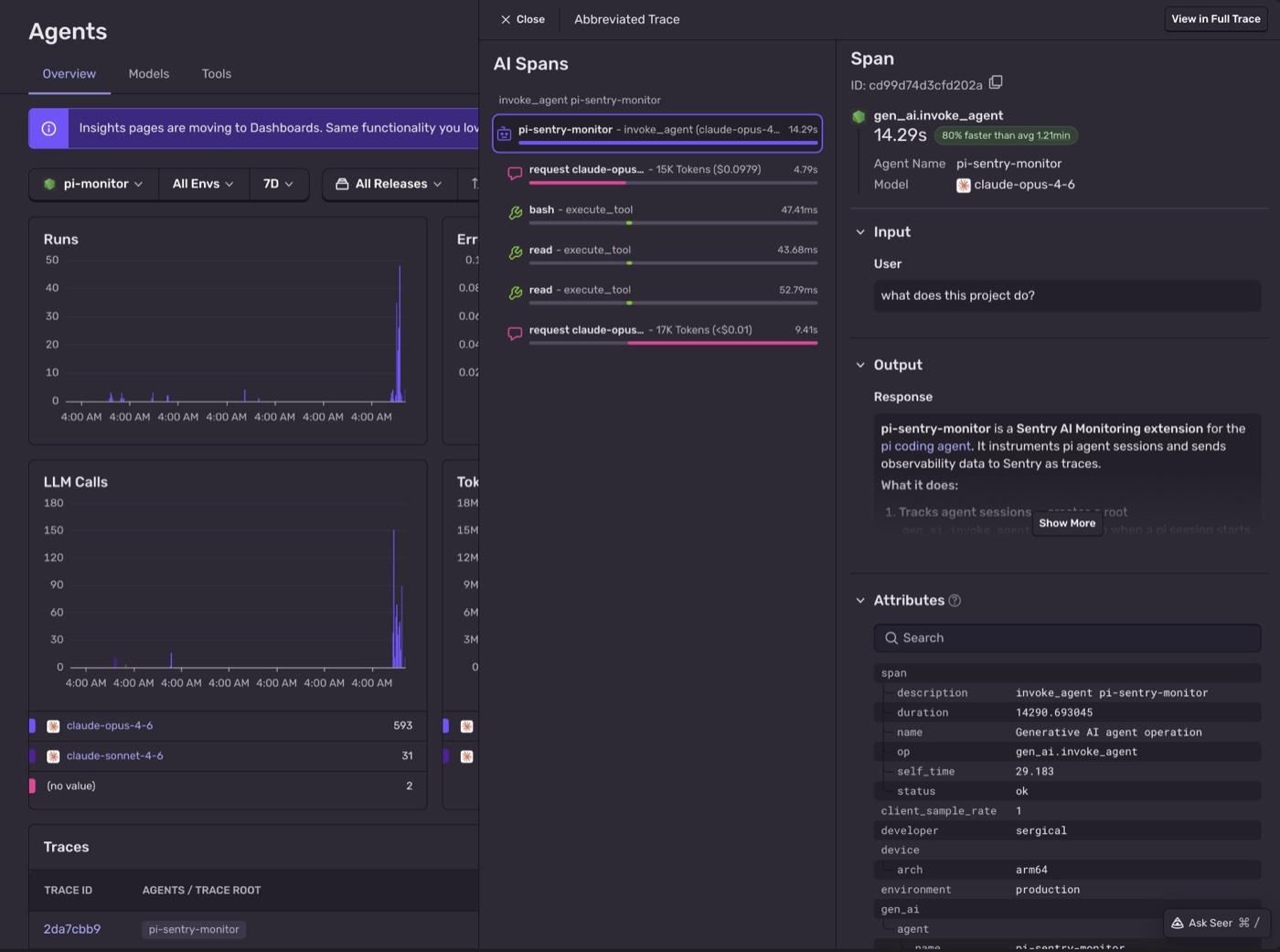The image size is (1280, 952).
Task: Switch to the Models tab
Action: (148, 74)
